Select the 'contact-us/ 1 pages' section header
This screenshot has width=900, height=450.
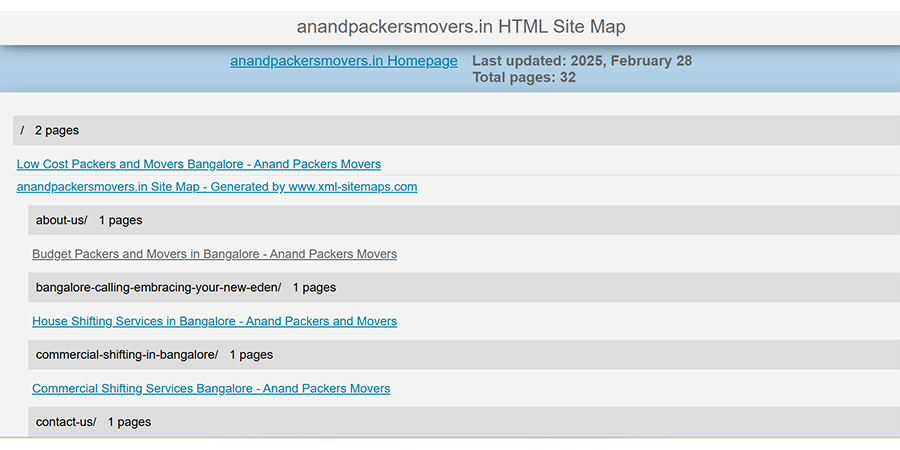coord(464,422)
